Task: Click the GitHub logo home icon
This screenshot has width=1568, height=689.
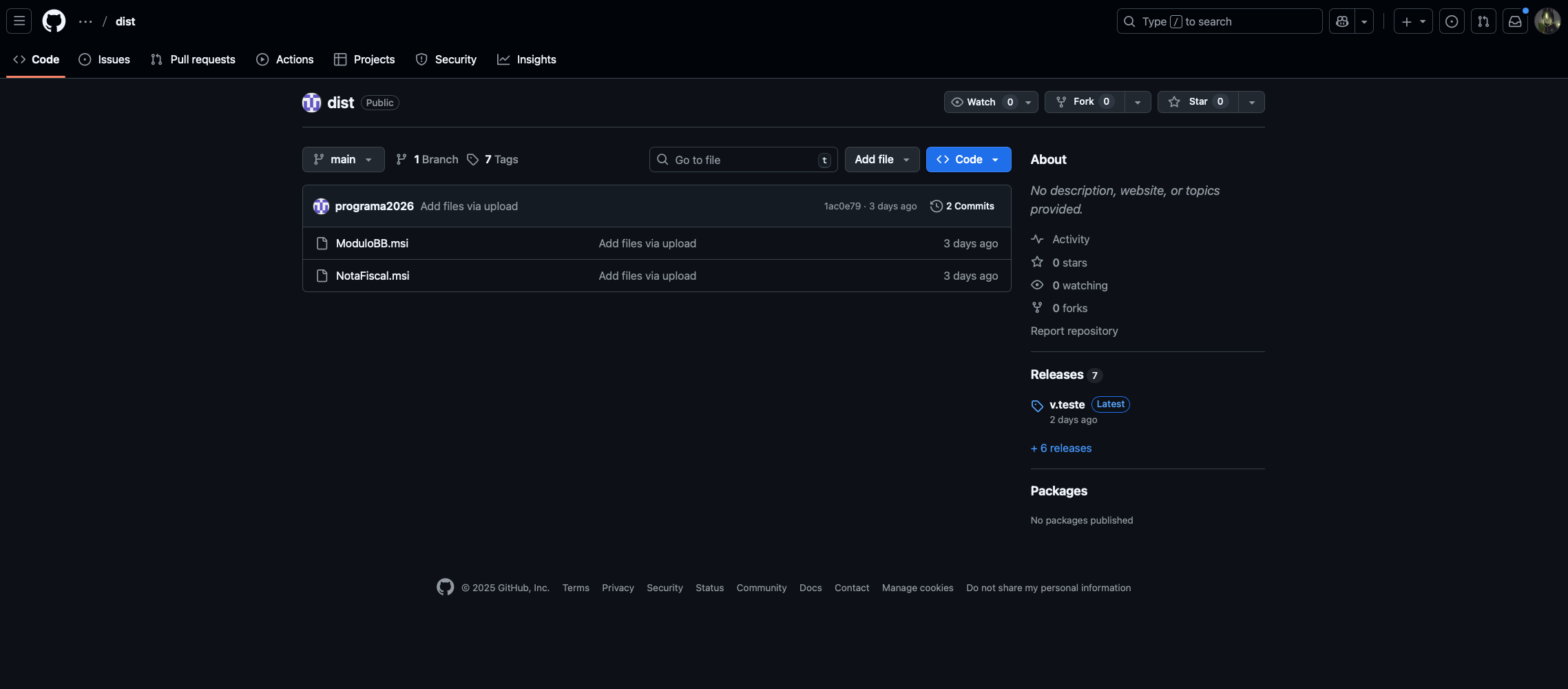Action: [54, 21]
